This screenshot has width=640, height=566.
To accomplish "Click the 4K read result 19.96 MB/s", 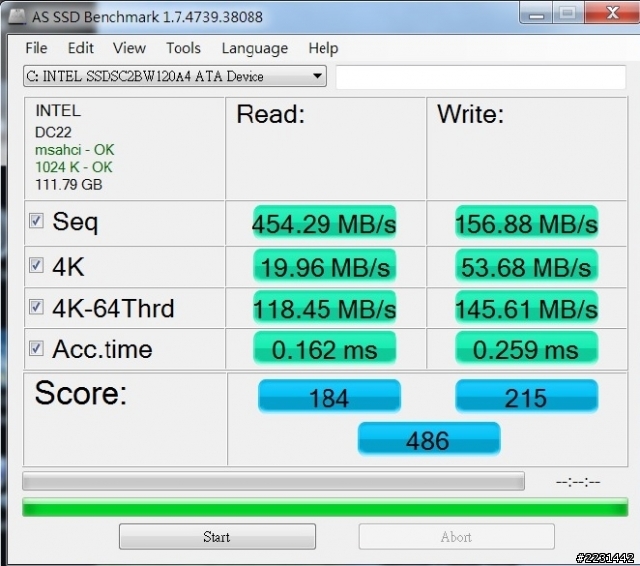I will click(324, 267).
